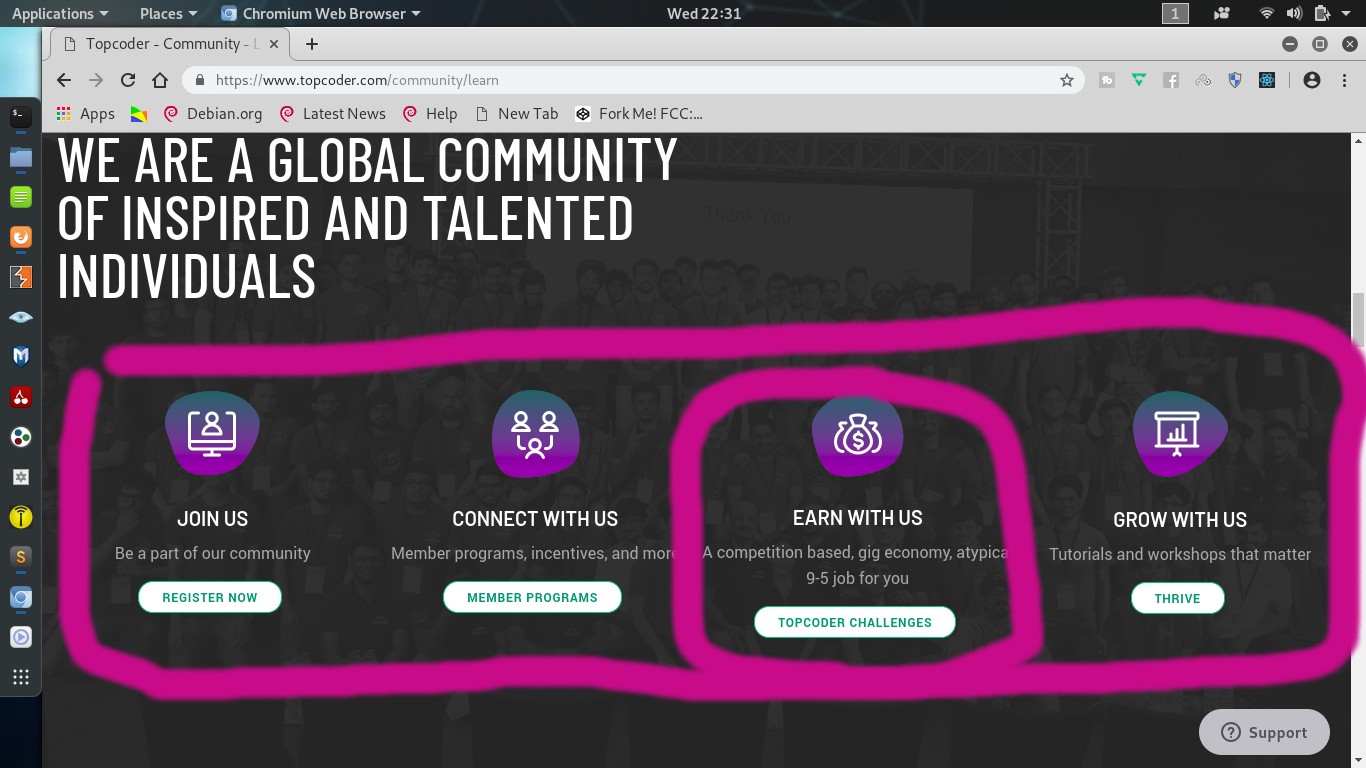The width and height of the screenshot is (1366, 768).
Task: Open the Places menu
Action: (168, 14)
